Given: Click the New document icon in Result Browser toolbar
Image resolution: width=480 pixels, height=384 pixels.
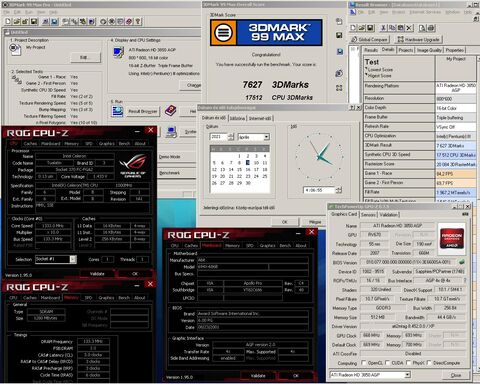Looking at the screenshot, I should coord(354,28).
